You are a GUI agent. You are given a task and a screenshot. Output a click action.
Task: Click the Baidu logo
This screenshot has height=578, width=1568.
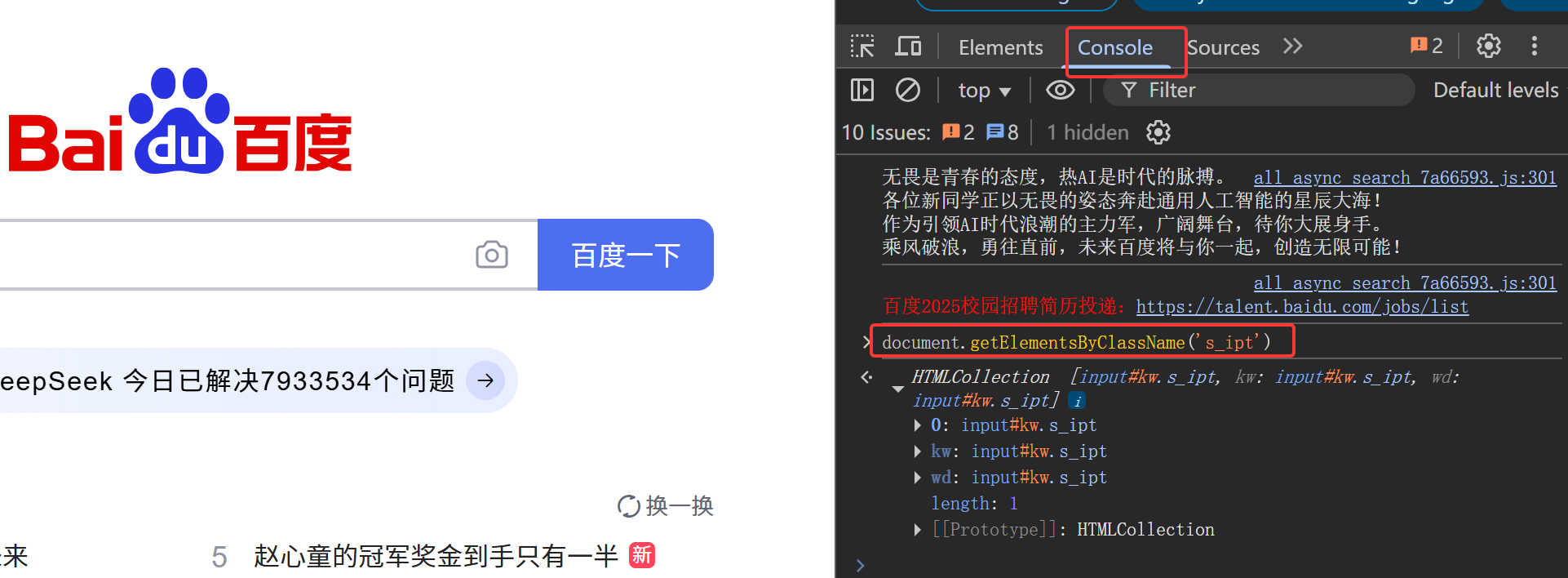point(179,121)
